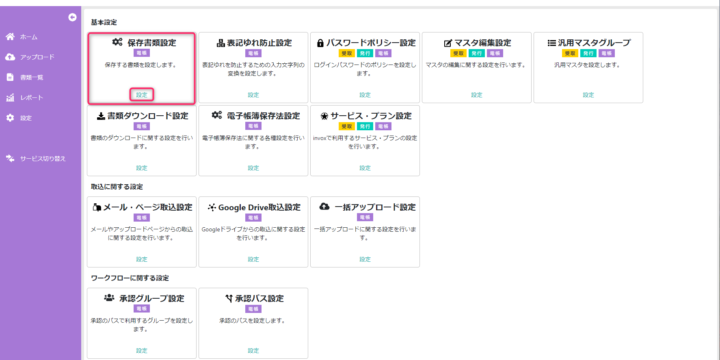This screenshot has width=720, height=360.
Task: Click 設定 link under 汎用マスタグループ
Action: [x=588, y=95]
